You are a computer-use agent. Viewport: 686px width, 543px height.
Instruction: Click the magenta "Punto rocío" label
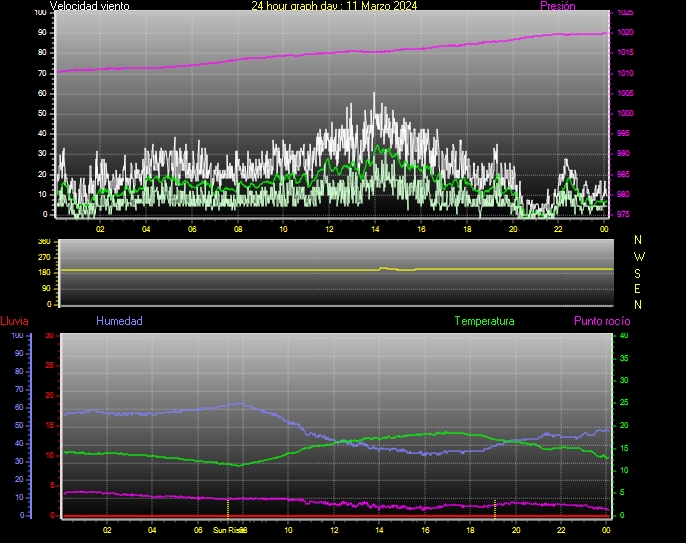pyautogui.click(x=602, y=321)
